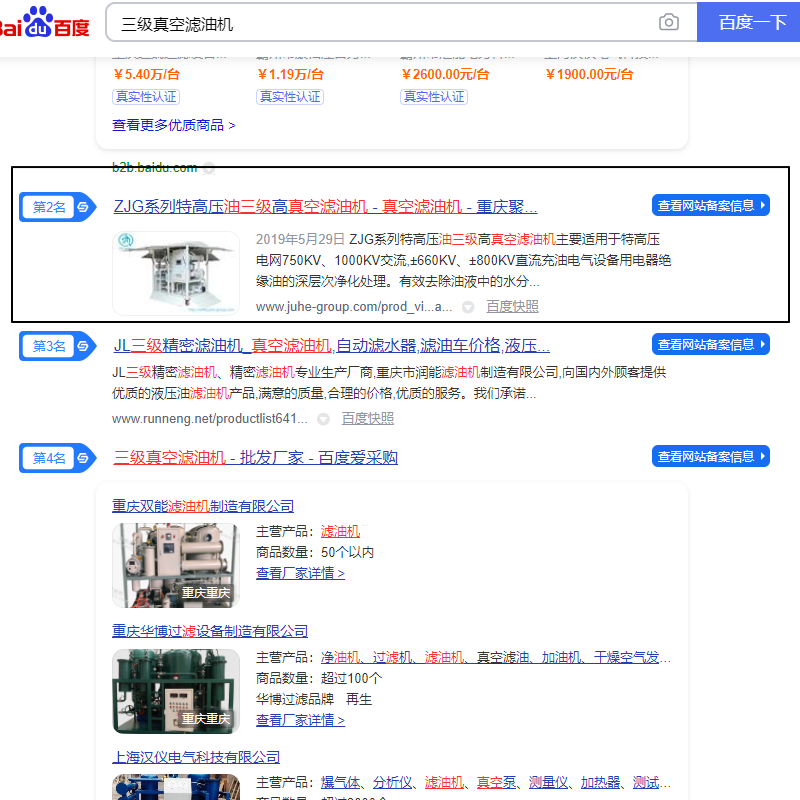This screenshot has height=800, width=800.
Task: Click price ¥1900.00元/台
Action: [x=589, y=74]
